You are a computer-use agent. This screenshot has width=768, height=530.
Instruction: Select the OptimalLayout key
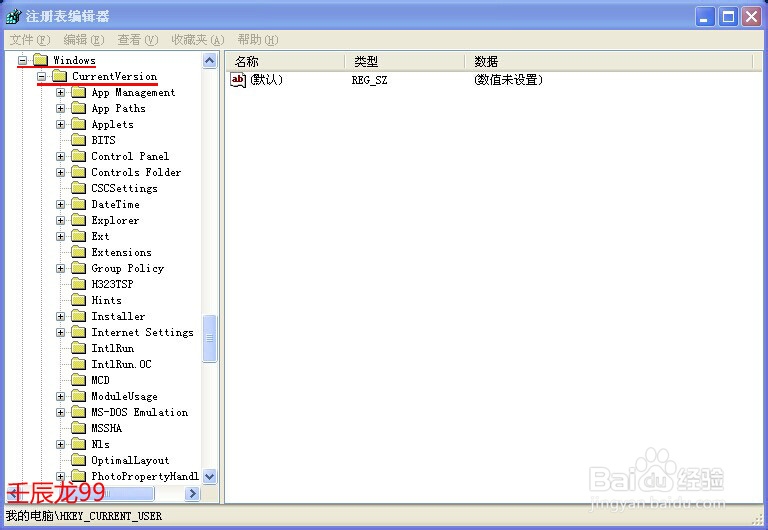130,460
